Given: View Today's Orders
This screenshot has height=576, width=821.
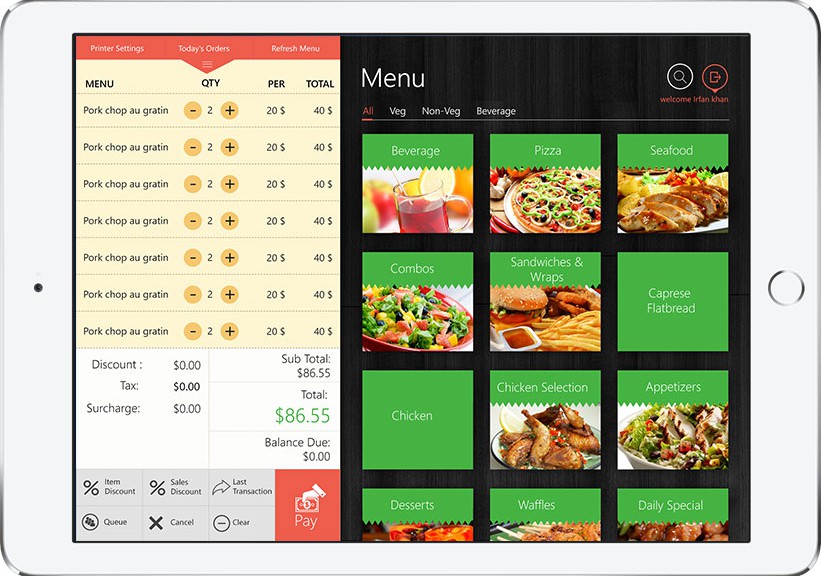Looking at the screenshot, I should [204, 48].
